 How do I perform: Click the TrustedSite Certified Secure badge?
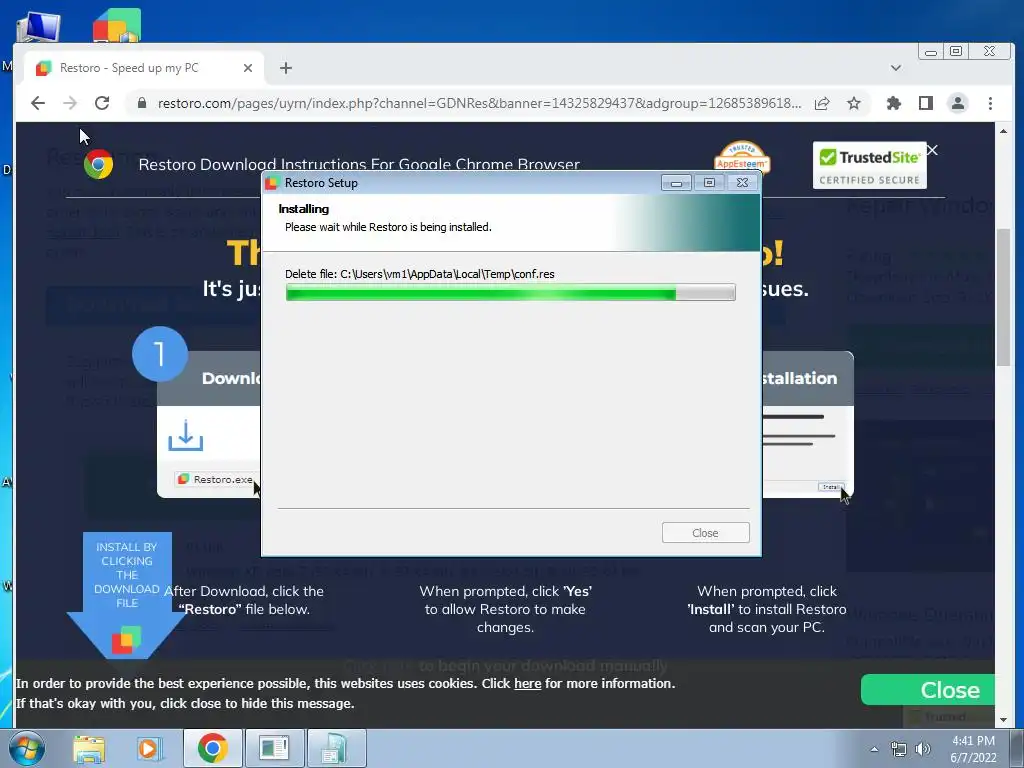[869, 165]
